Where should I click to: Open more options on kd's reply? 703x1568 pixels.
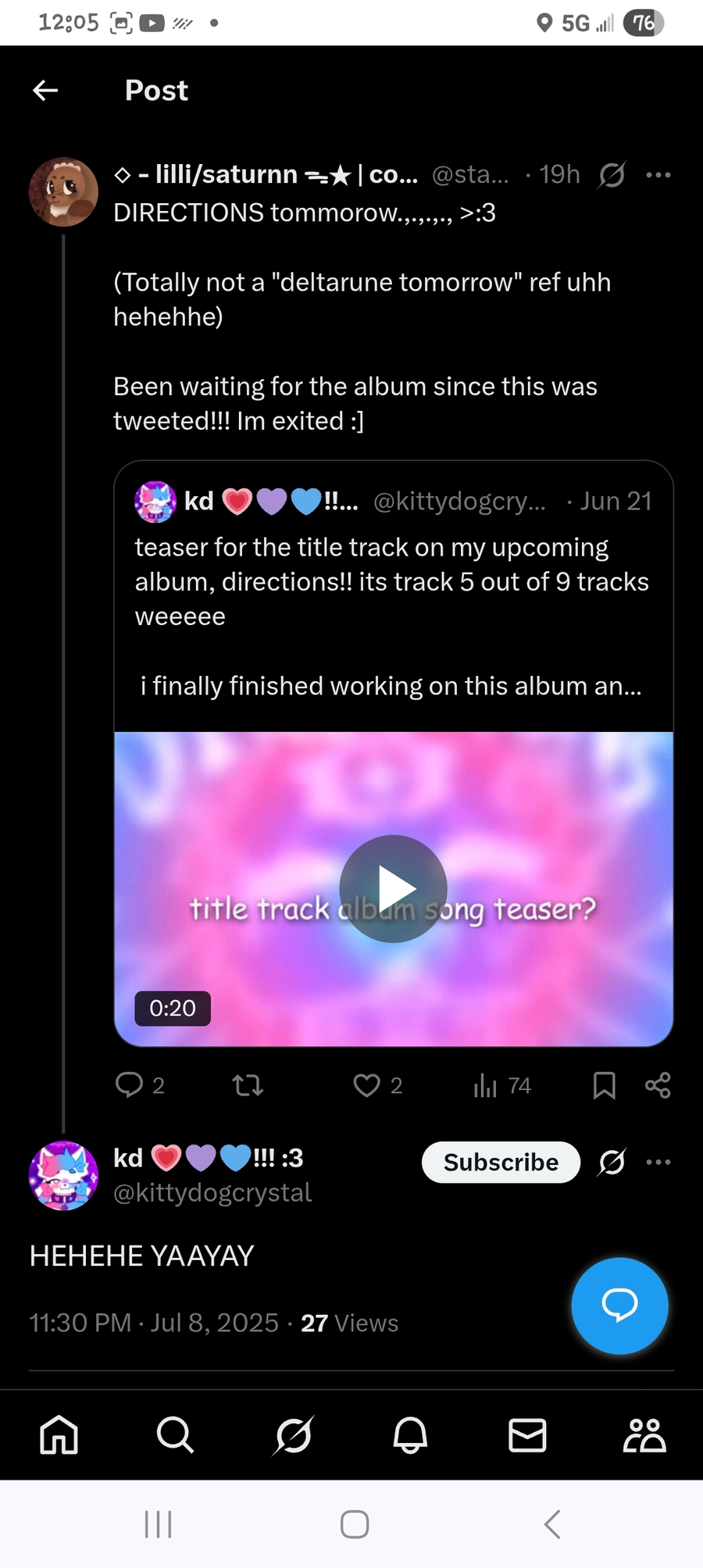pos(658,1162)
